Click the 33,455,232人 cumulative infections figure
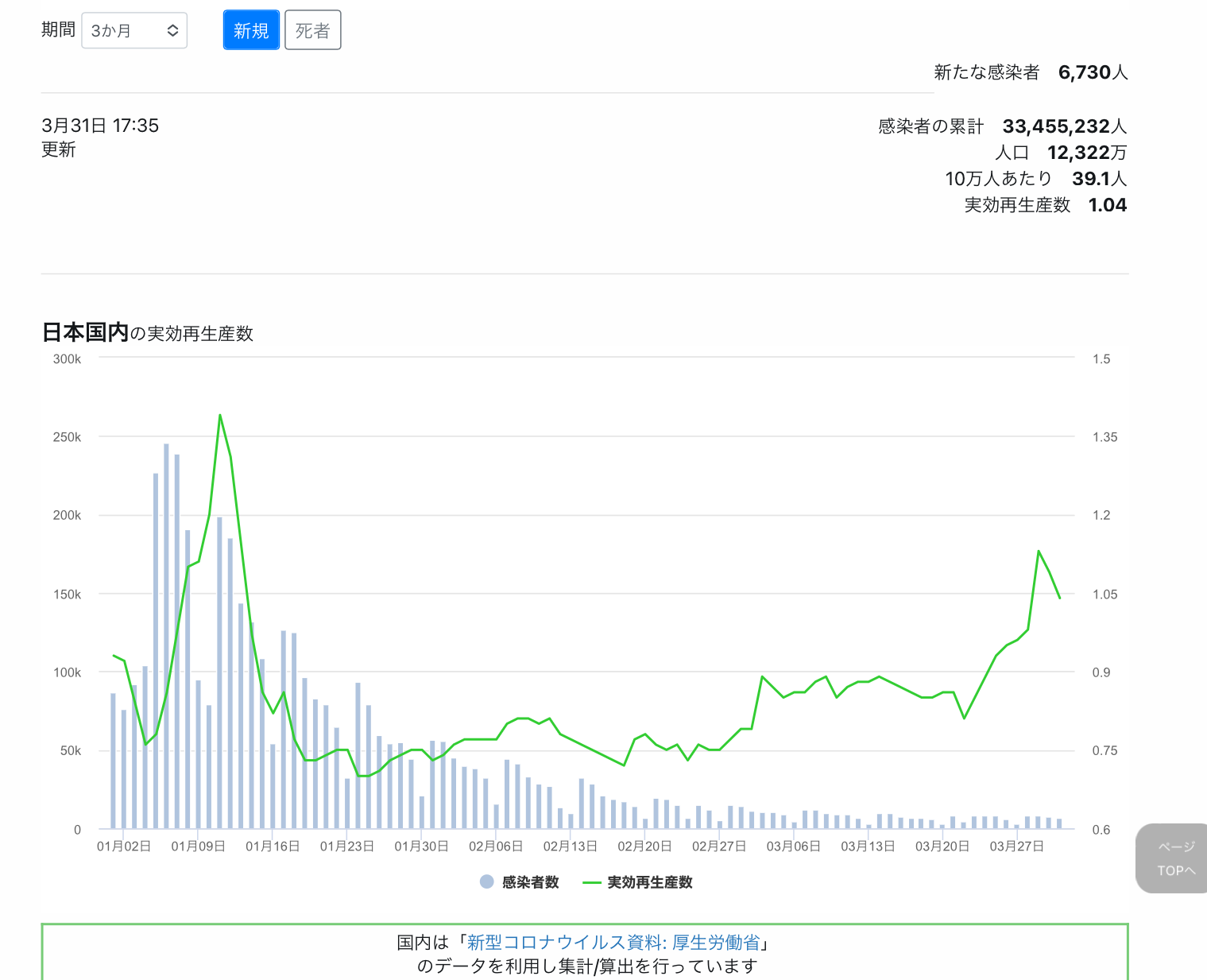The width and height of the screenshot is (1207, 980). [x=1064, y=126]
